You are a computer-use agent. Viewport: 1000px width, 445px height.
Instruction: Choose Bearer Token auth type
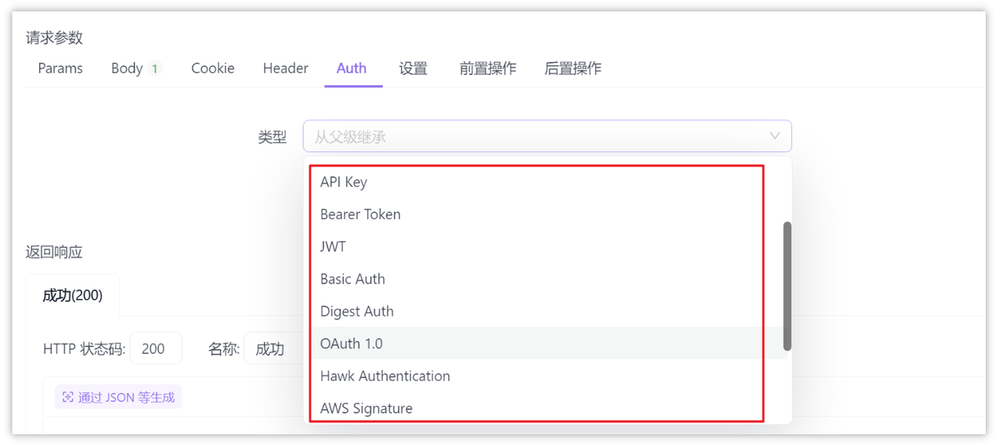(x=360, y=214)
